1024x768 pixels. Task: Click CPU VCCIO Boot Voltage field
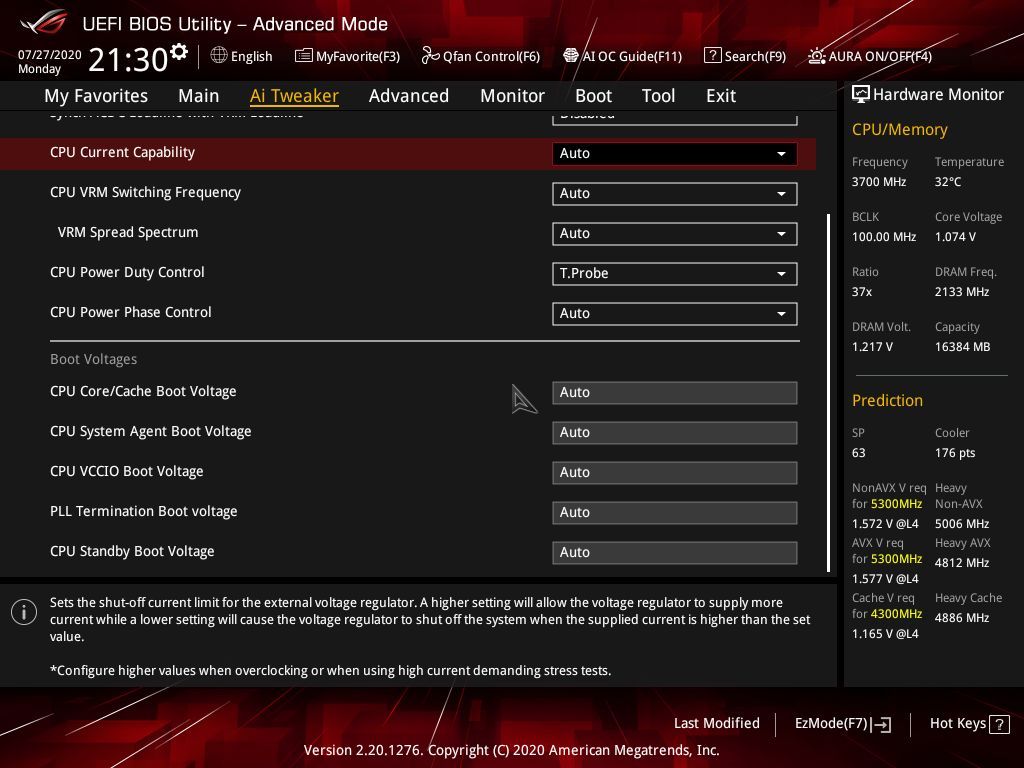click(674, 472)
